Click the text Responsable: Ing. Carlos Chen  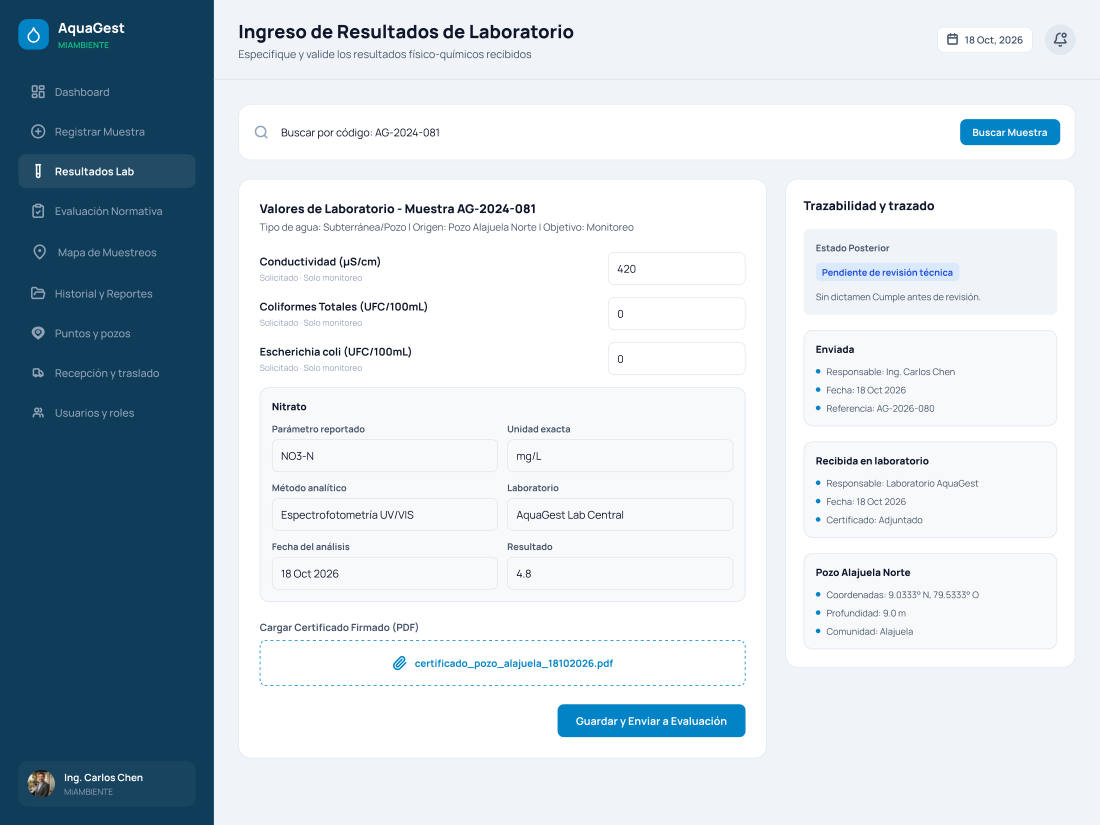(x=890, y=372)
